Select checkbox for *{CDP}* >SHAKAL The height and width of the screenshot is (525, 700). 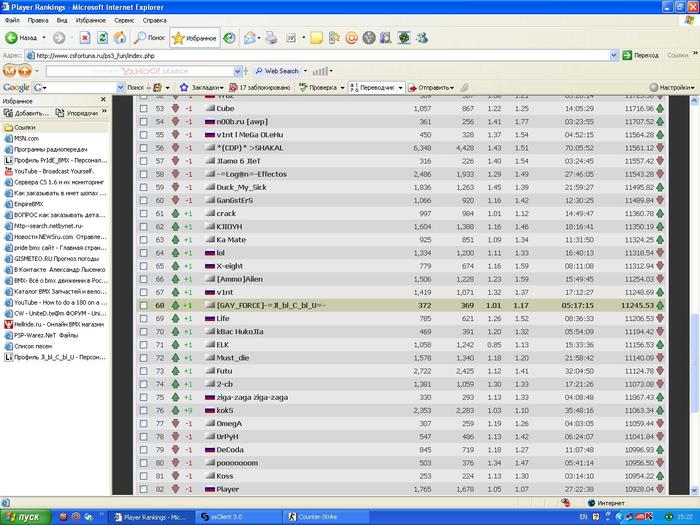[x=143, y=148]
